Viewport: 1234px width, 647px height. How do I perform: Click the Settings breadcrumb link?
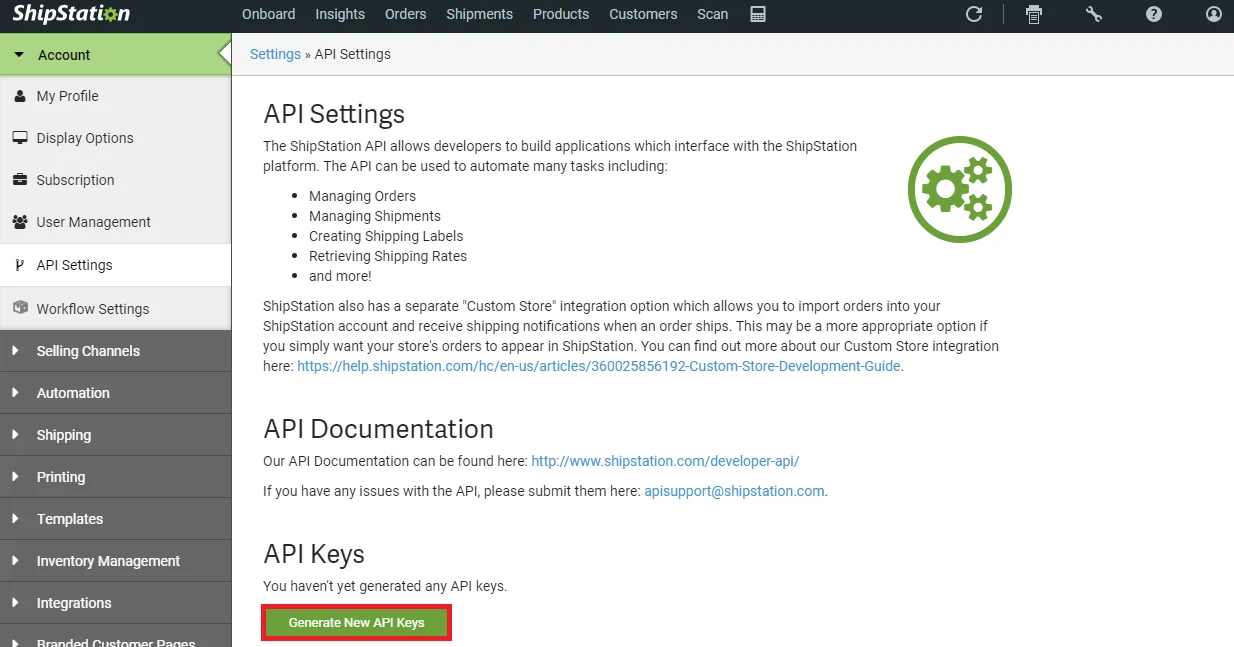coord(275,54)
